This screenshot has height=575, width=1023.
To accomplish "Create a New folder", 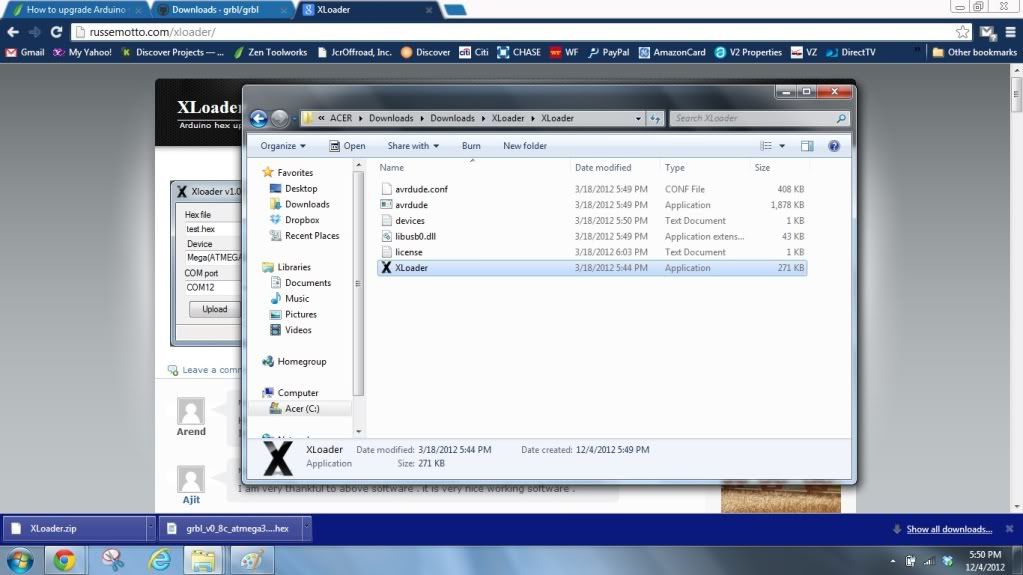I will tap(525, 146).
